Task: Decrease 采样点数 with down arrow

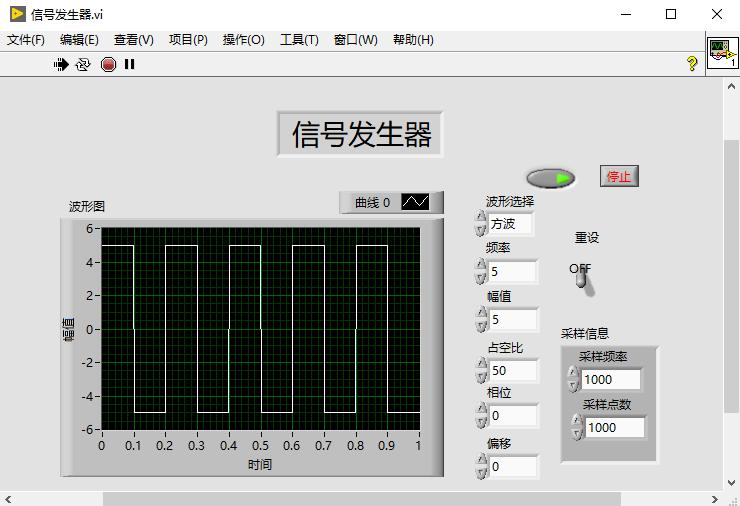Action: 577,434
